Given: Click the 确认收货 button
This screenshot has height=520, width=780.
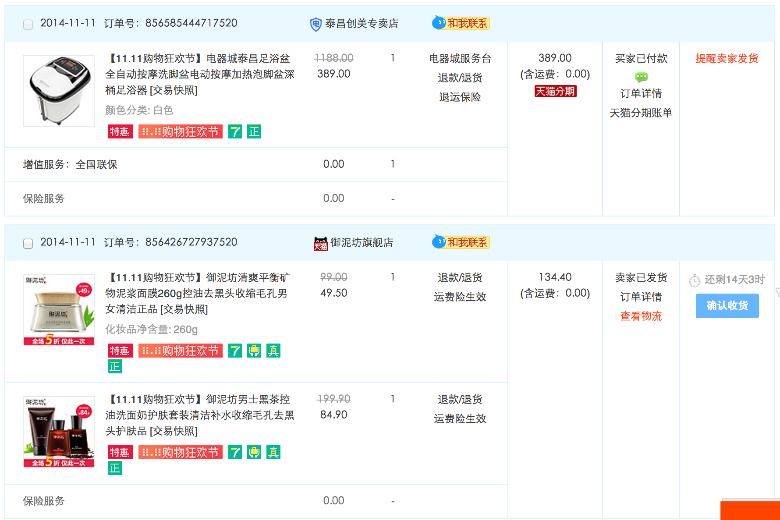Looking at the screenshot, I should click(x=727, y=306).
